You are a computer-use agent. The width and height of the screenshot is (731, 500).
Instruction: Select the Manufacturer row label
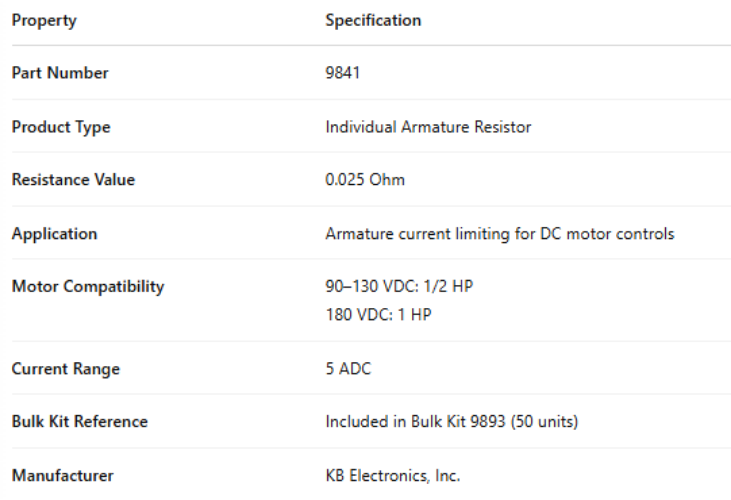point(62,476)
